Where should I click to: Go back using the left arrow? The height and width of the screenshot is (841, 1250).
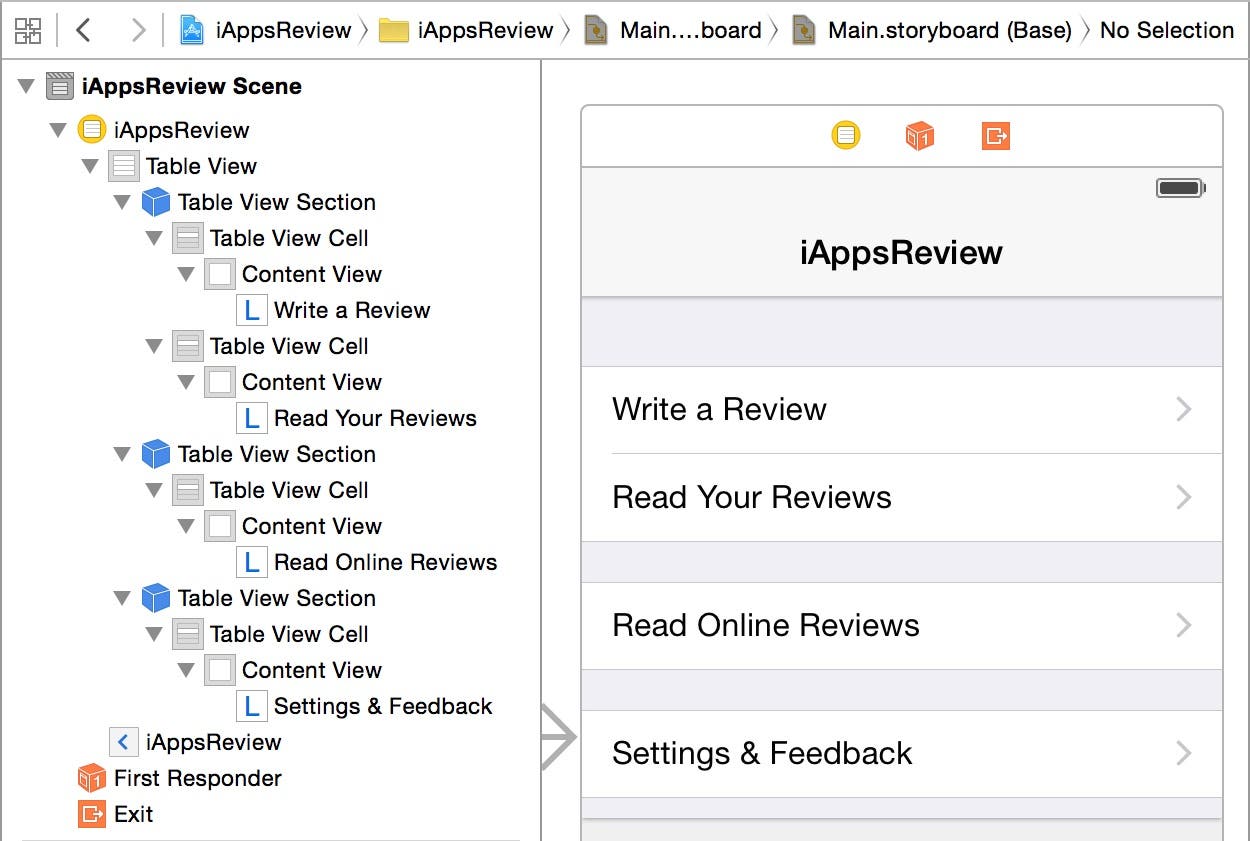click(84, 30)
